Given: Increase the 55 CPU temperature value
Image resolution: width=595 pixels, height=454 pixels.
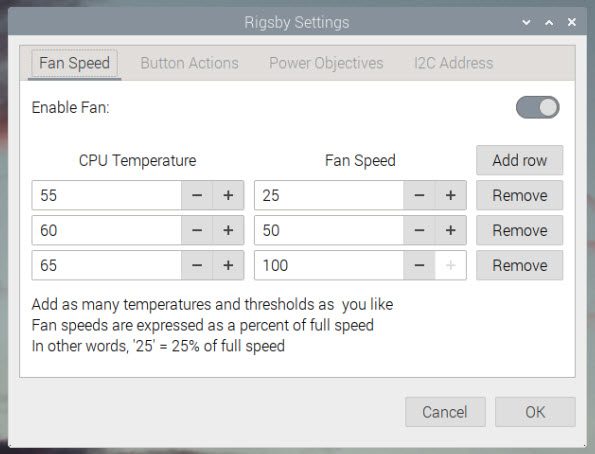Looking at the screenshot, I should pos(228,195).
